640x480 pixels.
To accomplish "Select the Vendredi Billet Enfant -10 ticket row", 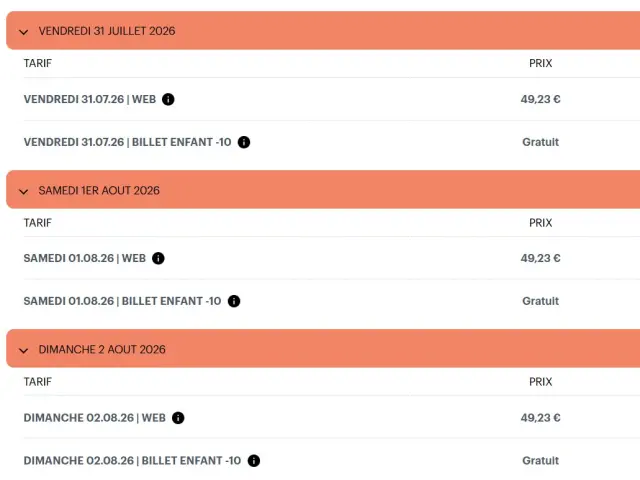I will click(x=127, y=142).
